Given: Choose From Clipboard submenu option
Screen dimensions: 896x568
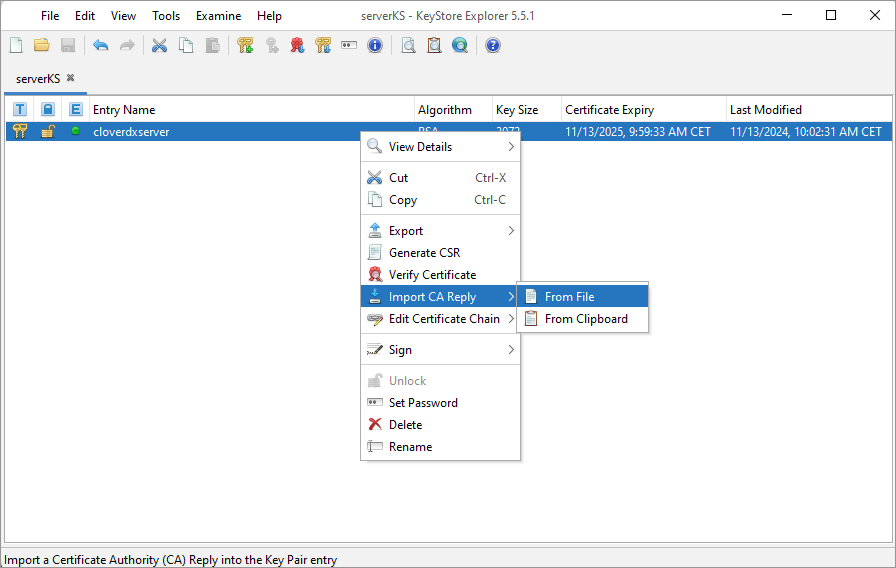Looking at the screenshot, I should coord(586,319).
